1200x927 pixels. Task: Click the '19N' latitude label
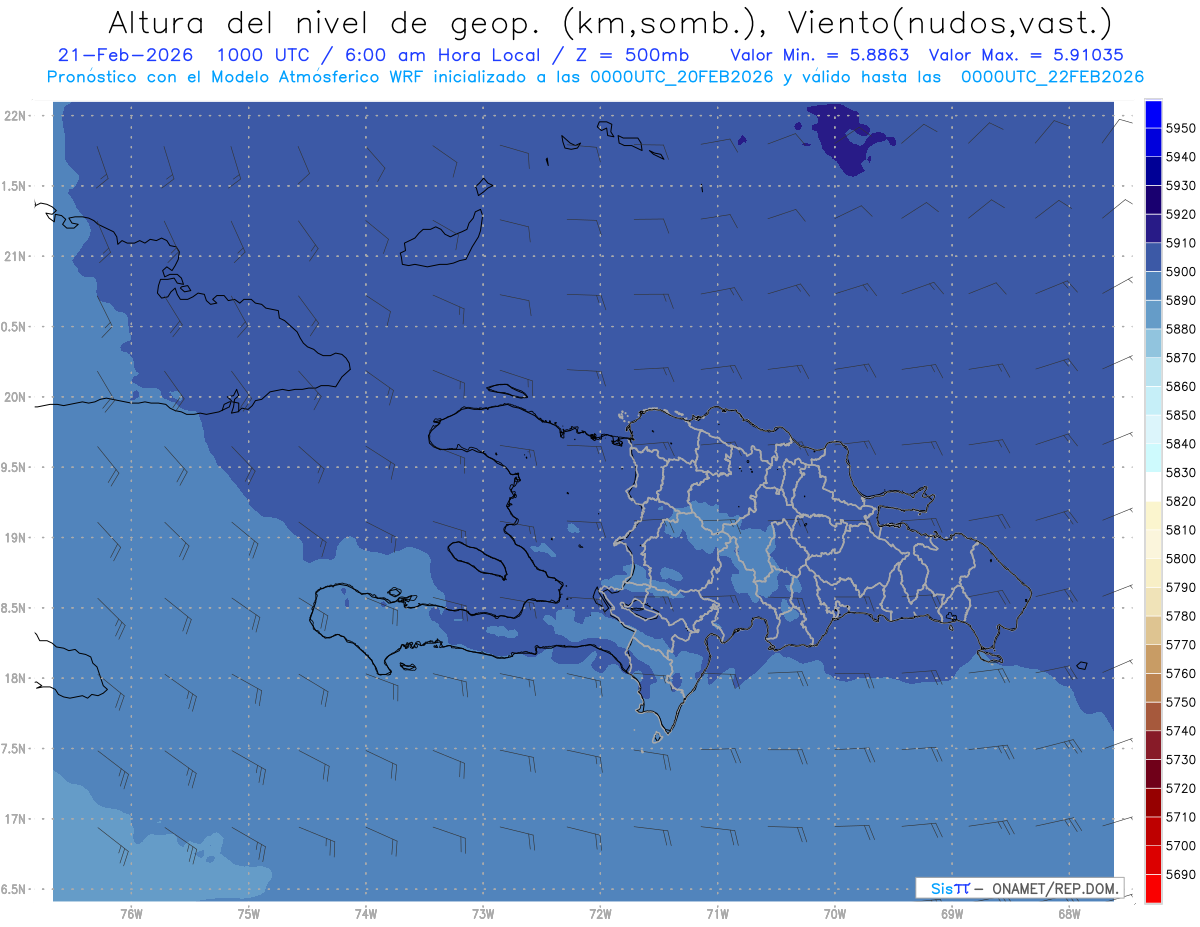pyautogui.click(x=14, y=538)
